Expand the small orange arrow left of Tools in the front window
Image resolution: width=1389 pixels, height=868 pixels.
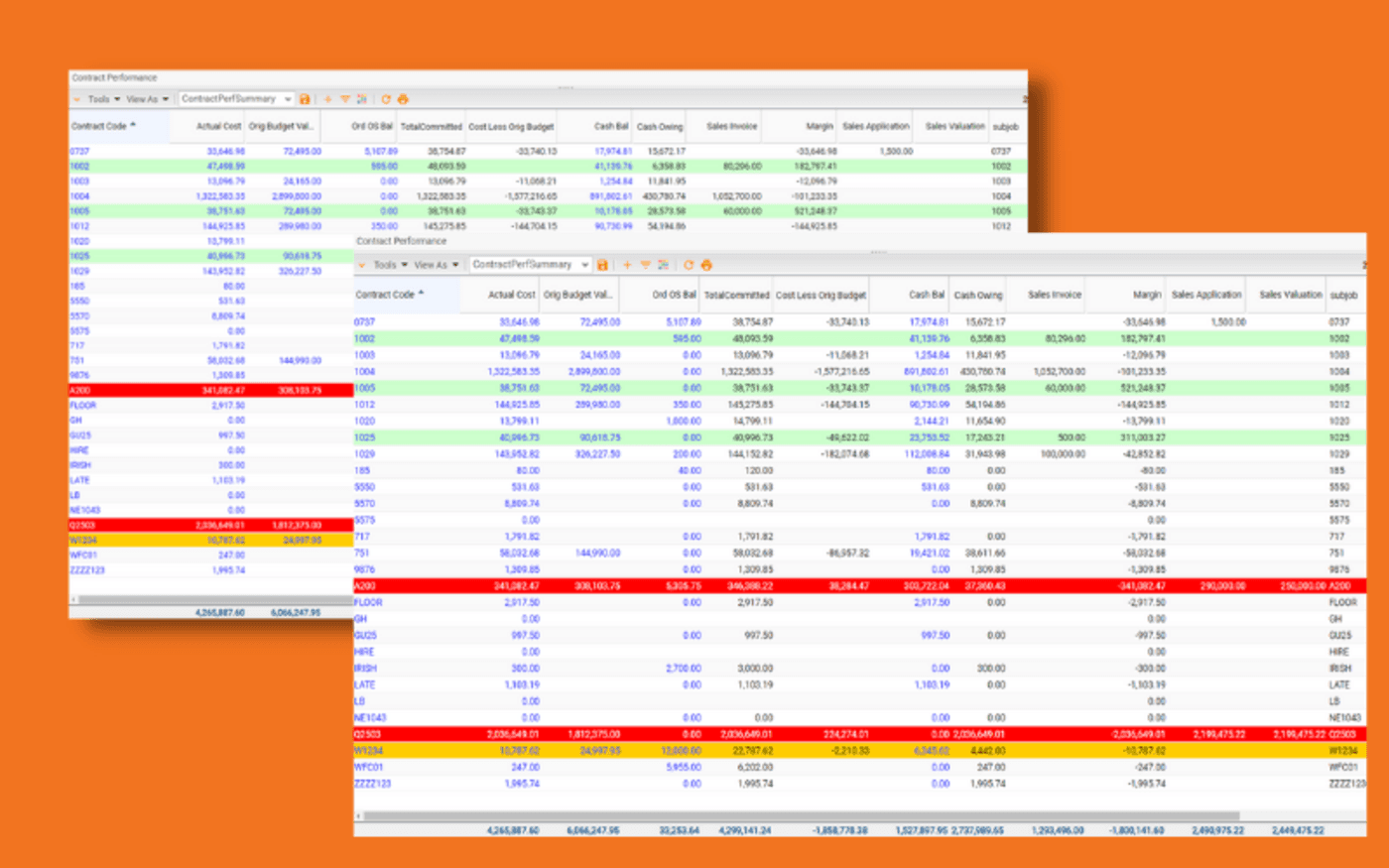click(x=362, y=266)
